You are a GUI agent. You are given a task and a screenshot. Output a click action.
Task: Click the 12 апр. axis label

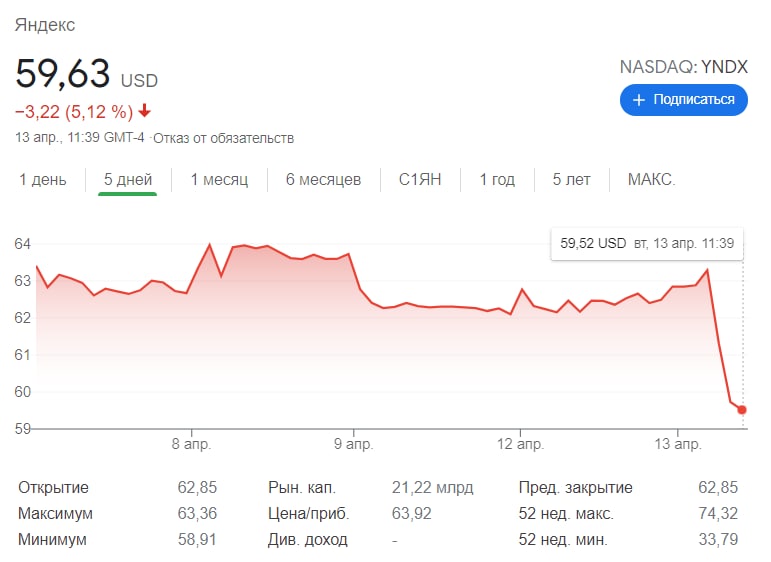click(x=520, y=444)
